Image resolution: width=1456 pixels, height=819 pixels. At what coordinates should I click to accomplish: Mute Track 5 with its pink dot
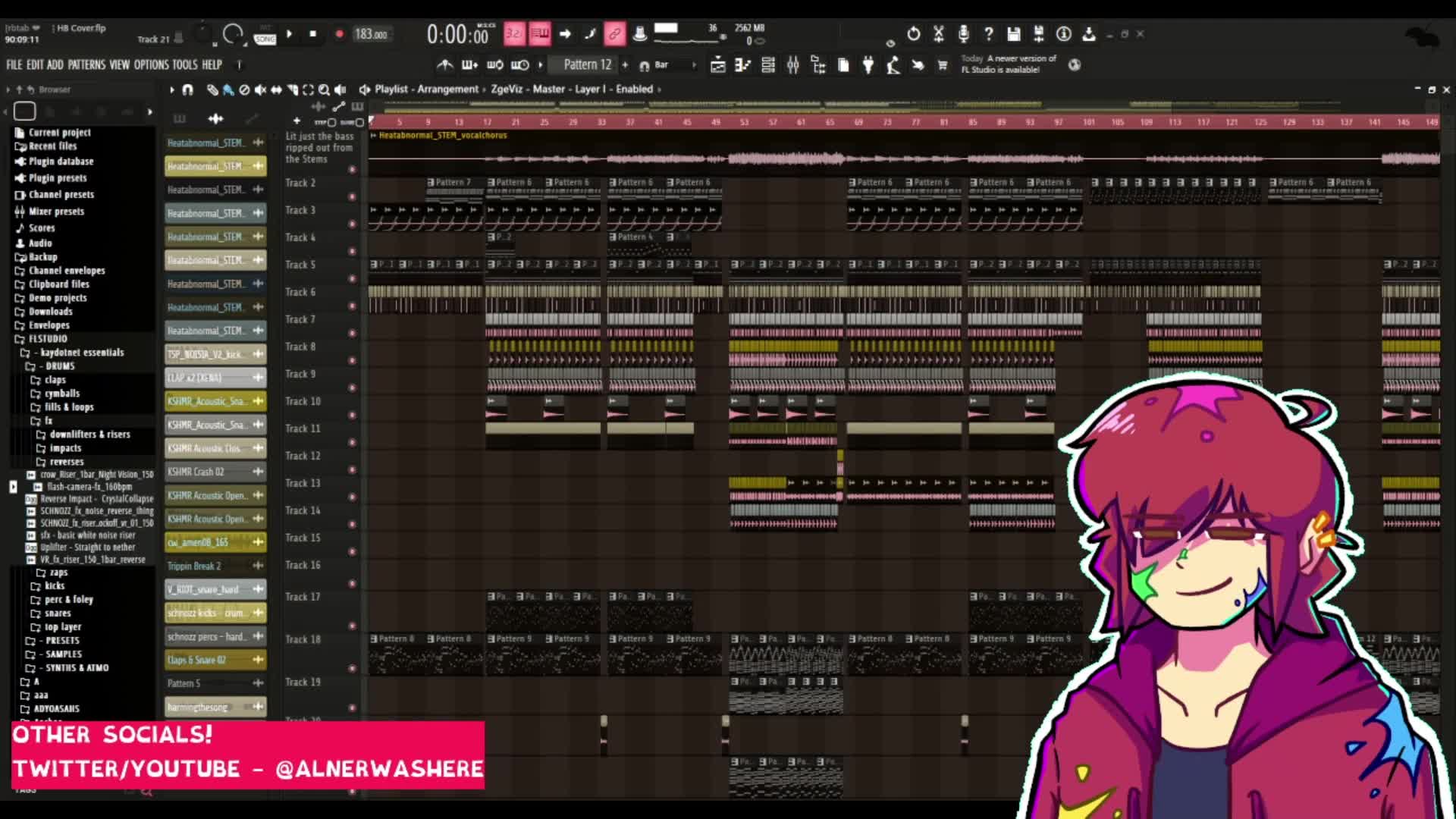tap(352, 278)
